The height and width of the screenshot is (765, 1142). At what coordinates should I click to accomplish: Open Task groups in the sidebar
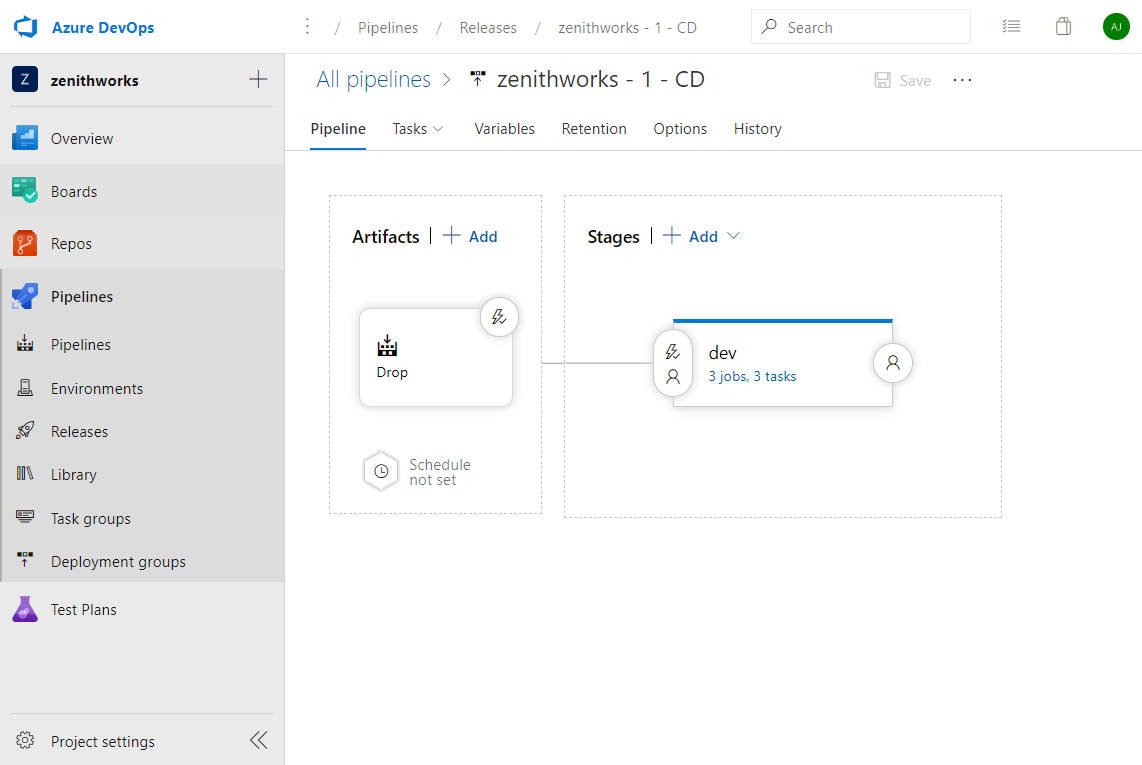(x=92, y=518)
